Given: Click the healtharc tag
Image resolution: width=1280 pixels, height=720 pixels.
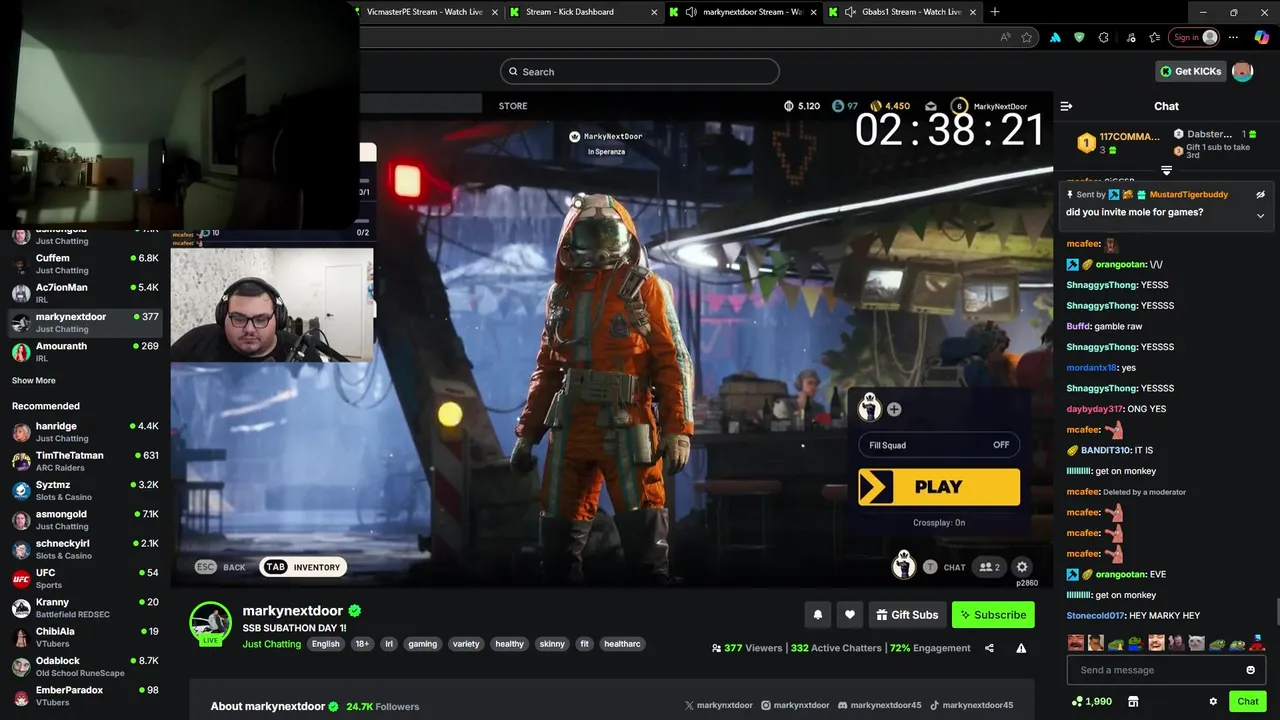Looking at the screenshot, I should tap(622, 644).
